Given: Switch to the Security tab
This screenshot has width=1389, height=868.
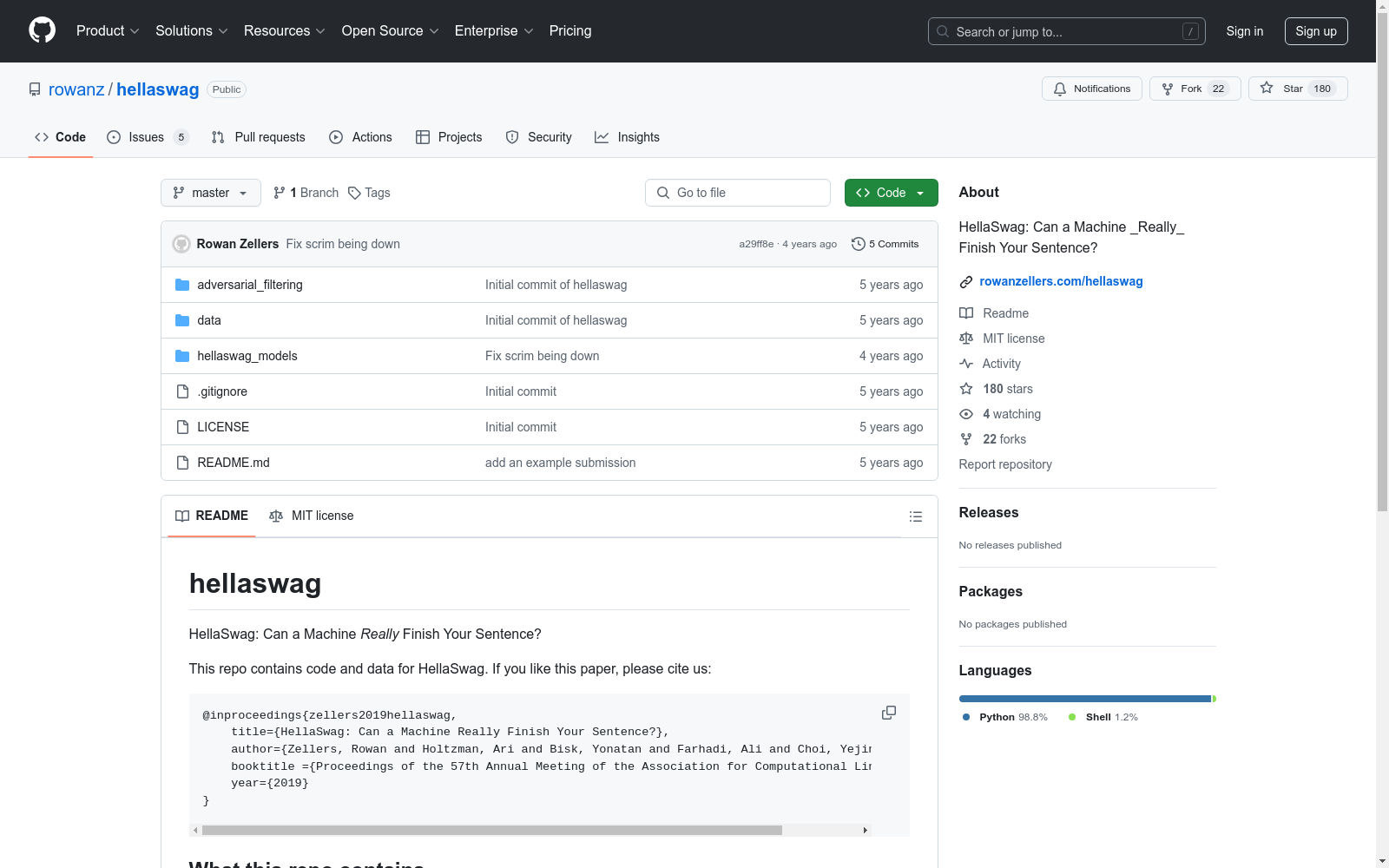Looking at the screenshot, I should click(539, 137).
